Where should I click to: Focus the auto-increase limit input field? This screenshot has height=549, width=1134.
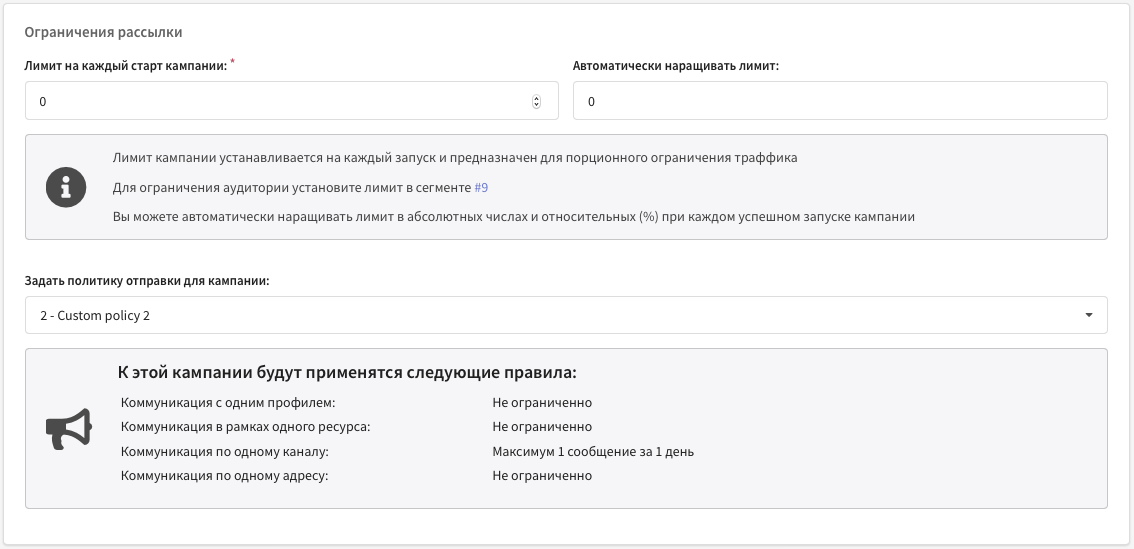coord(840,101)
